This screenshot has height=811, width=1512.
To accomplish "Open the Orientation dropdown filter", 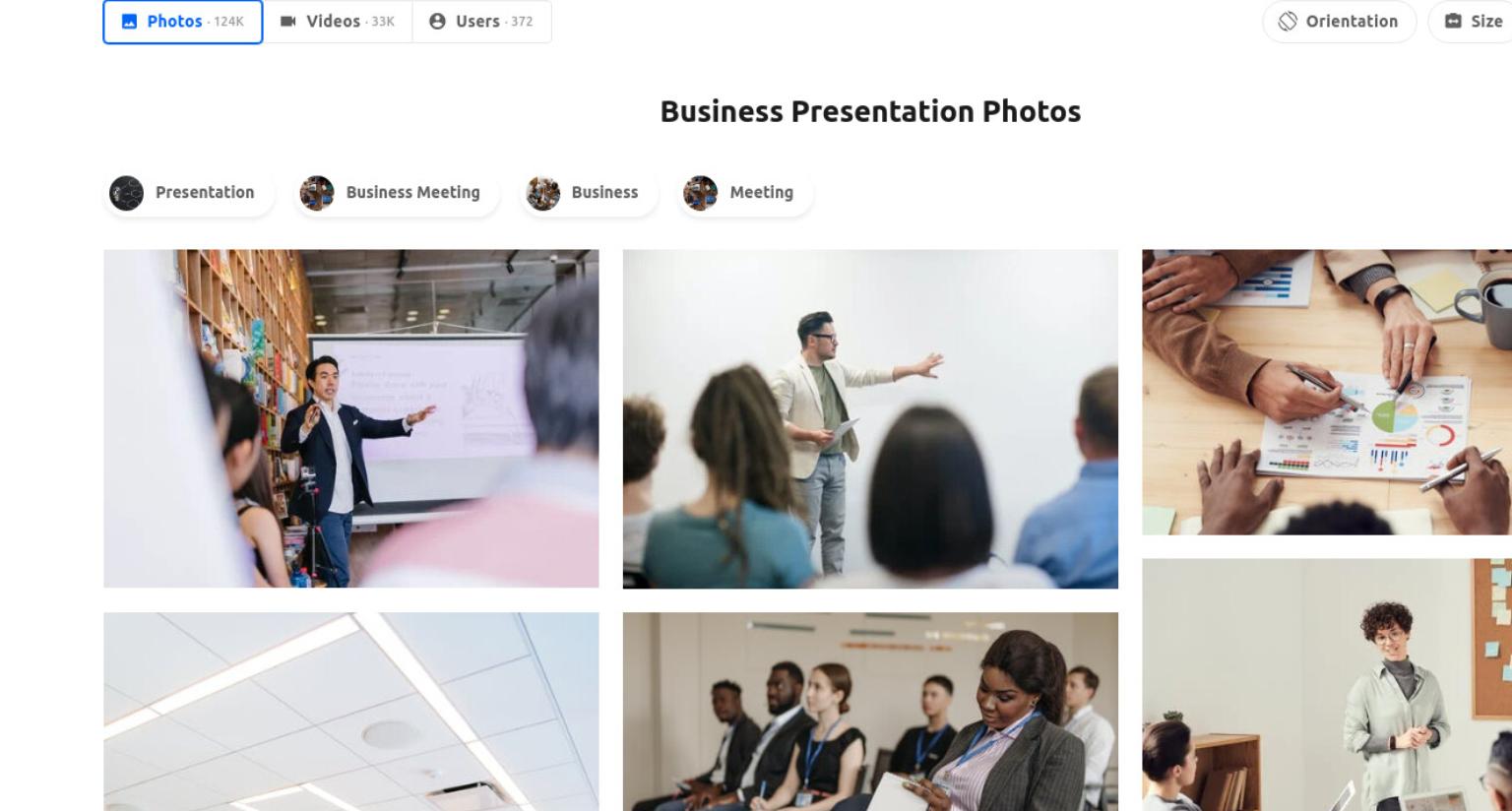I will coord(1339,22).
